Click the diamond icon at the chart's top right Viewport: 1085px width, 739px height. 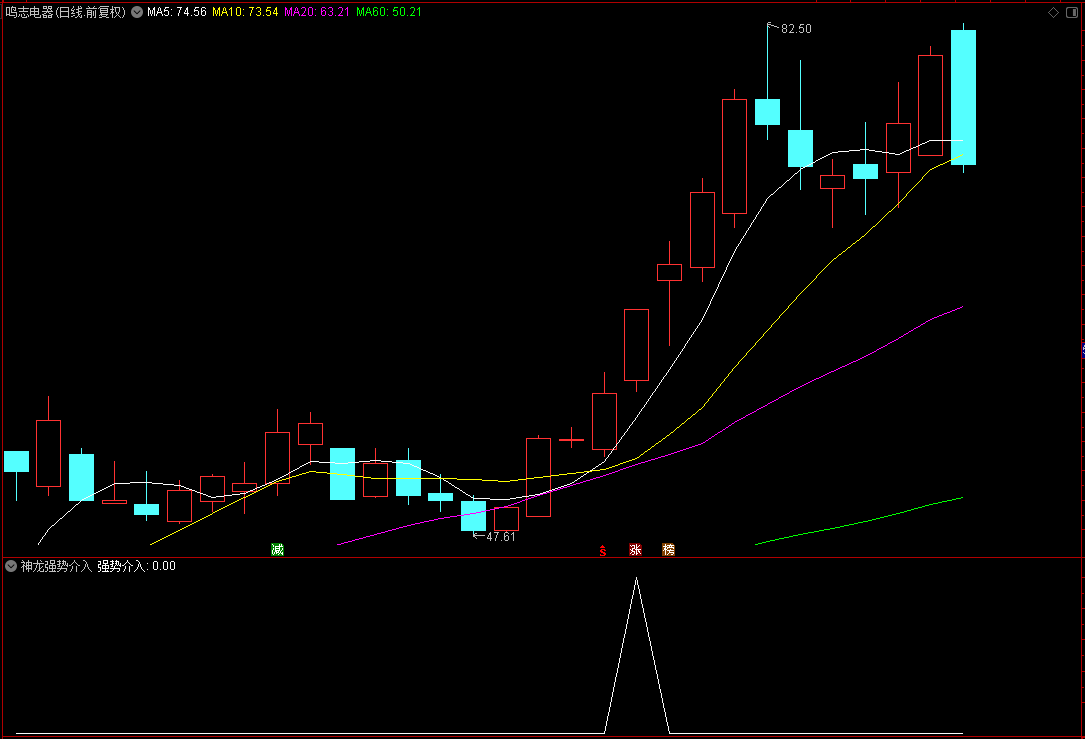[1053, 12]
